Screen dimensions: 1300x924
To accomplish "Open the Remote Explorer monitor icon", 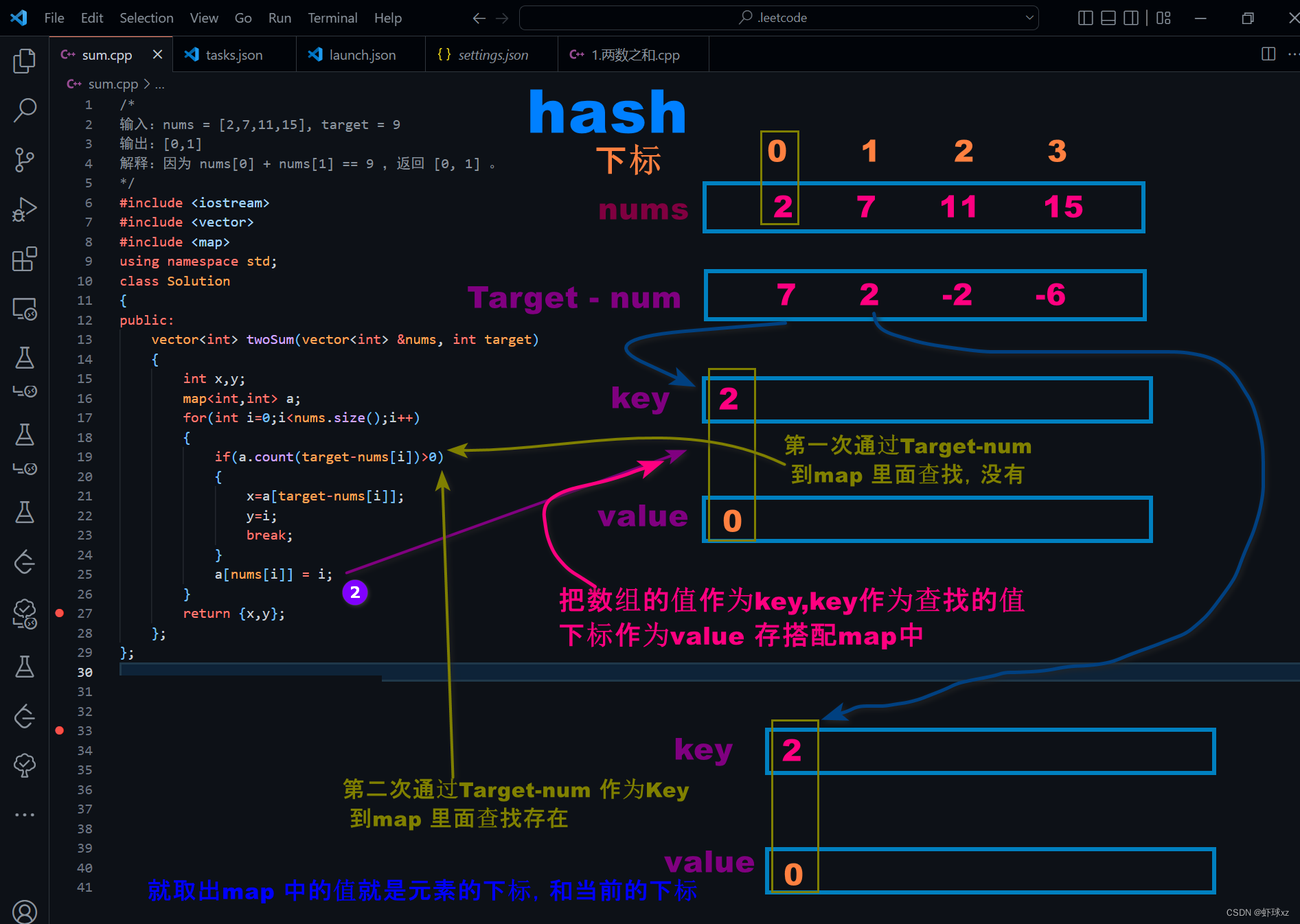I will [25, 309].
